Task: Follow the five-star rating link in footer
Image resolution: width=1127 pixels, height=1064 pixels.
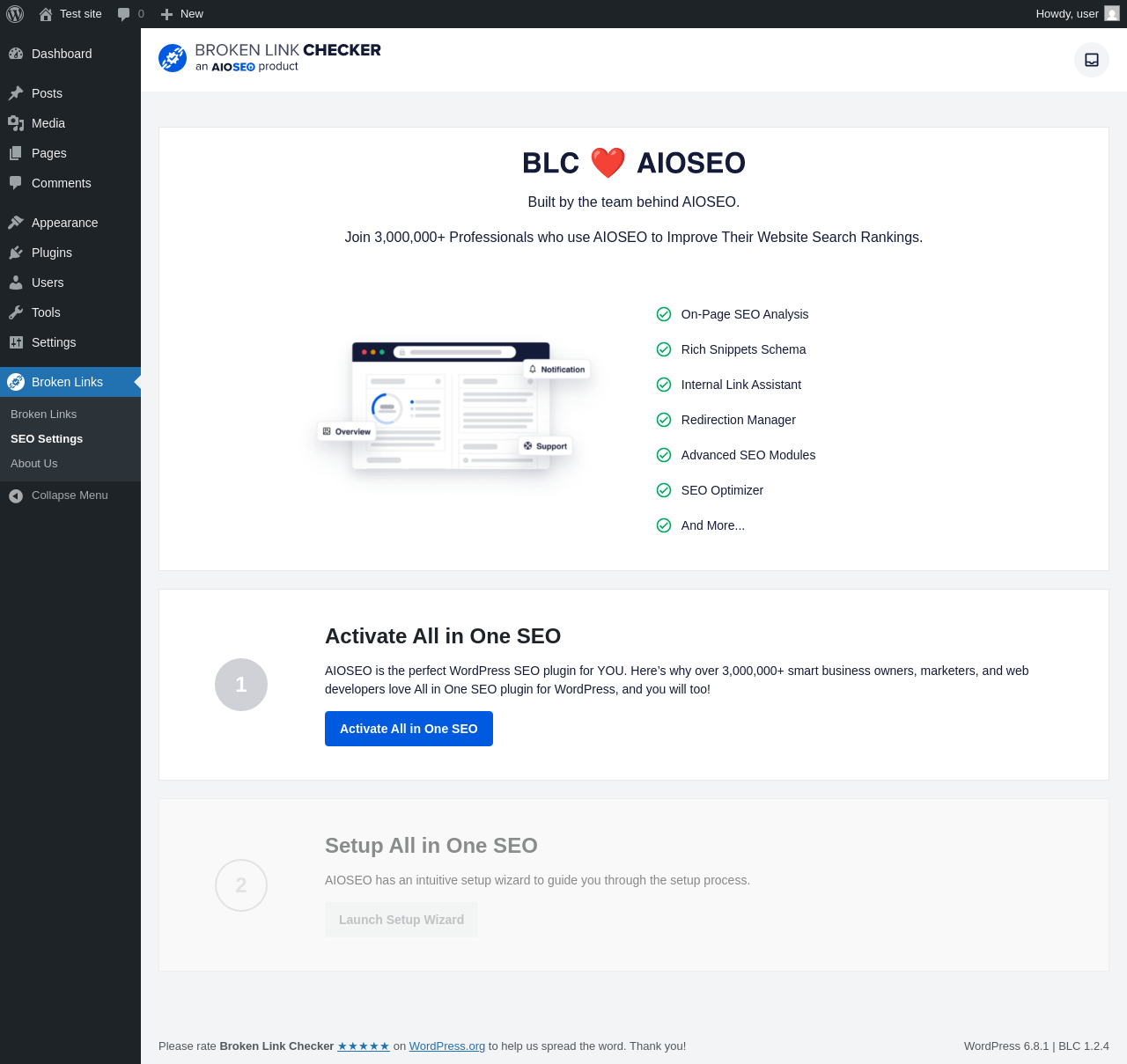Action: [x=364, y=1046]
